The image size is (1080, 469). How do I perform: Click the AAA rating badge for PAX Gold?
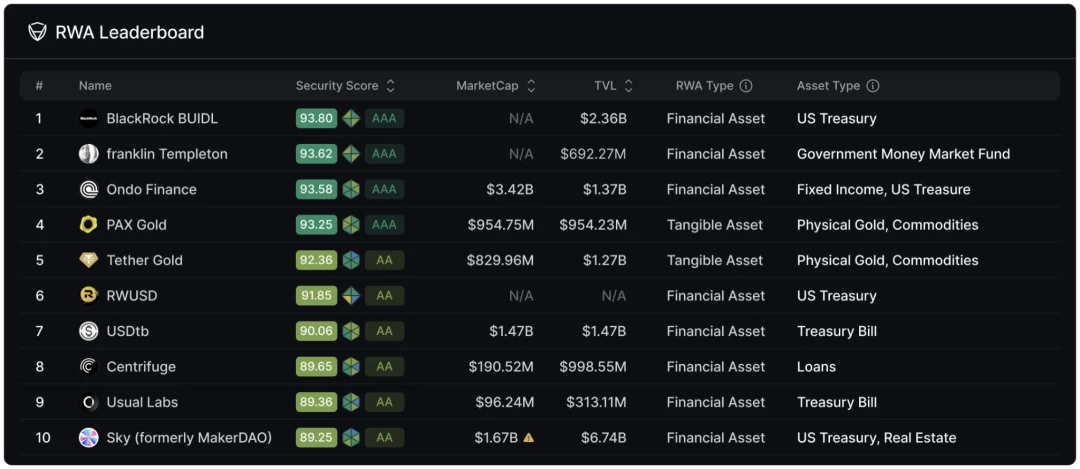(x=384, y=225)
